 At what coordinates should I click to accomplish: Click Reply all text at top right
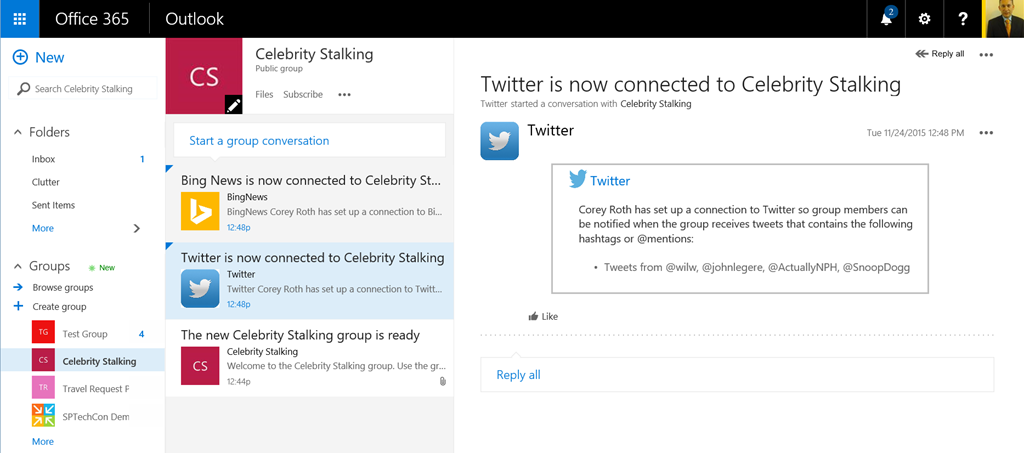[948, 54]
